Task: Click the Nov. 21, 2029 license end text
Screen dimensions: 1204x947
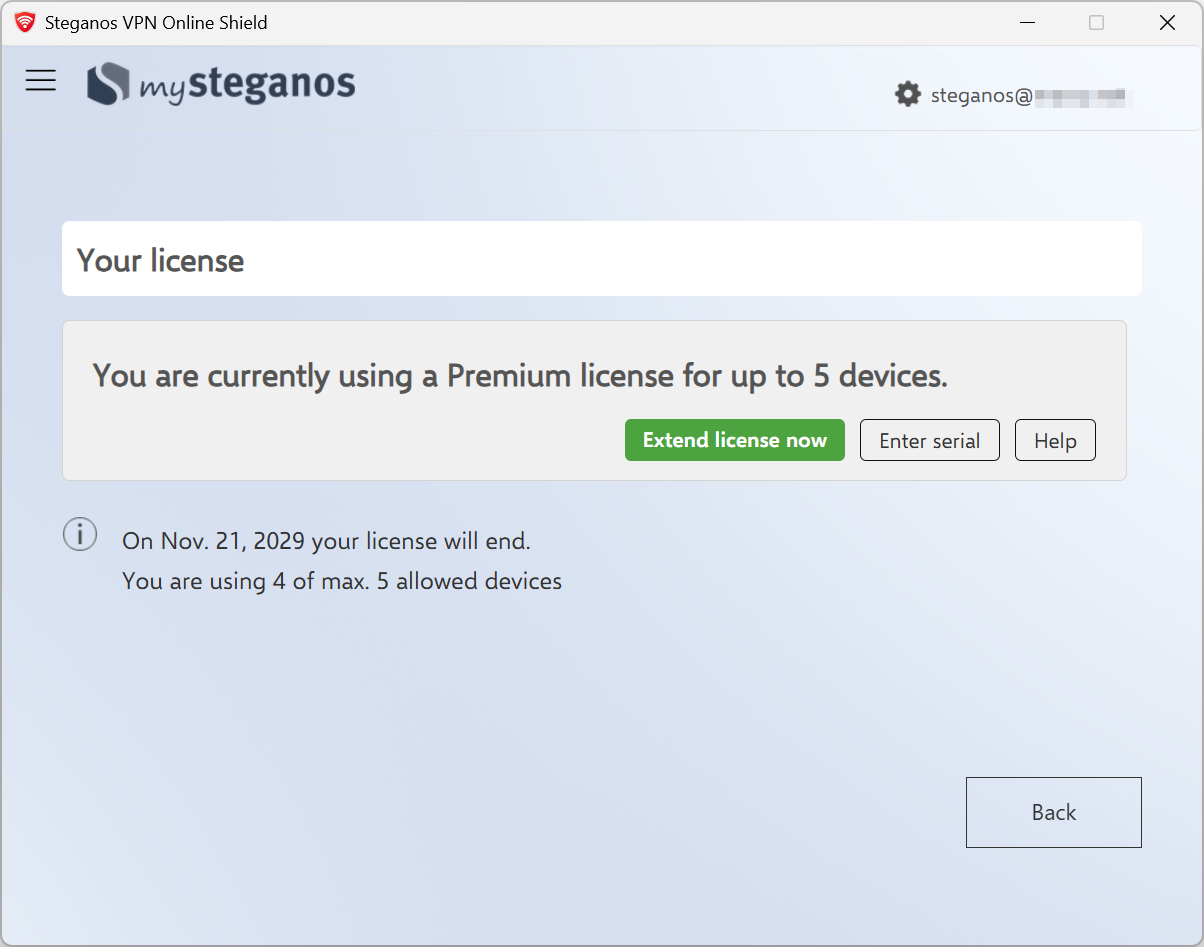Action: point(326,541)
